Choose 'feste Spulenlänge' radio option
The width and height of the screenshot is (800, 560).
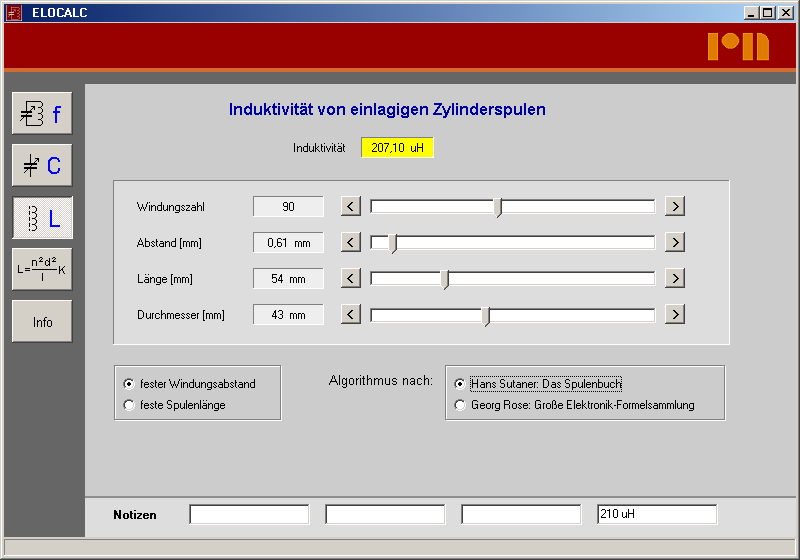128,405
